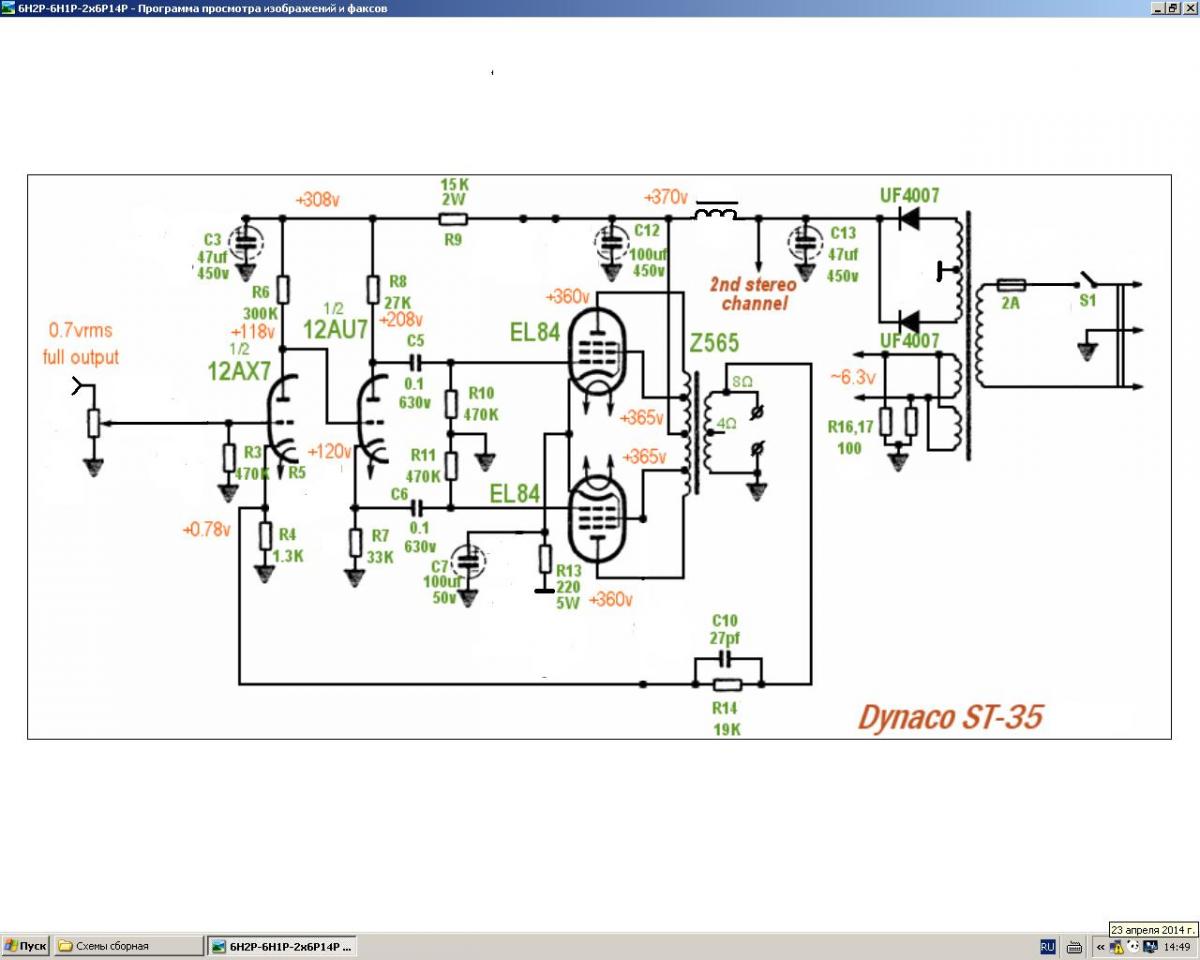
Task: Click the panda antivirus tray icon
Action: (x=1133, y=946)
